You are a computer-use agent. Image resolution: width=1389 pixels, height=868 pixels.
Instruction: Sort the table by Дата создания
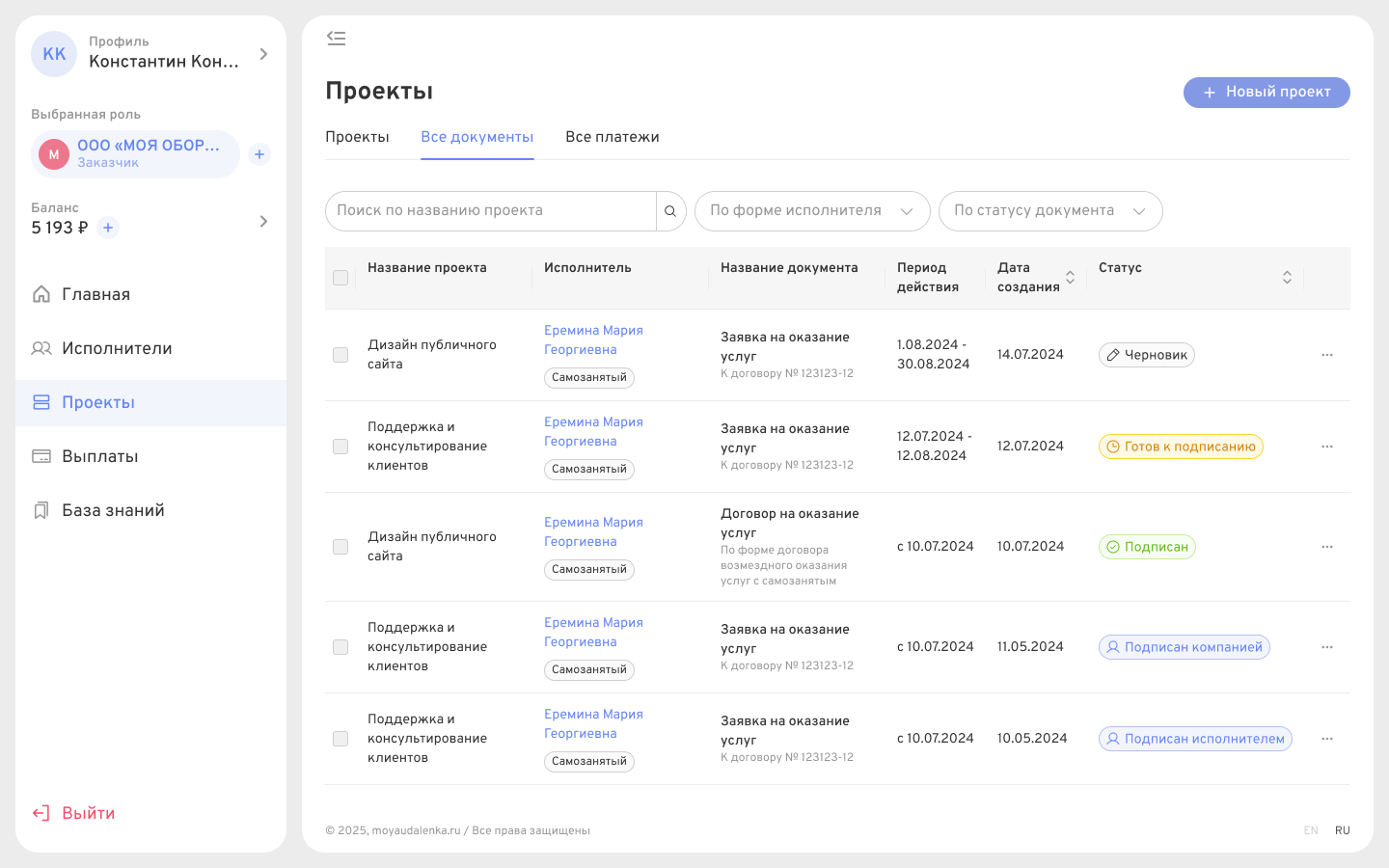click(x=1070, y=277)
